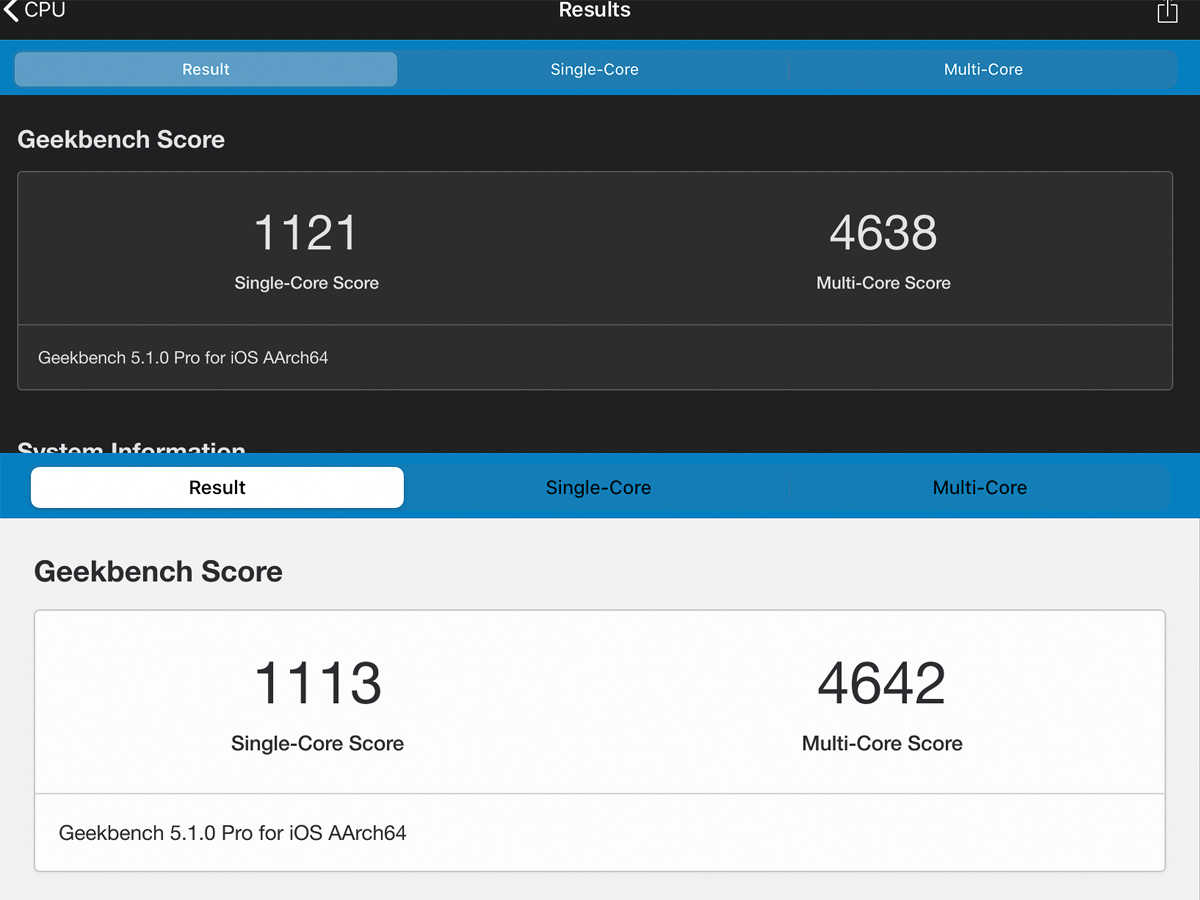Screen dimensions: 1200x900
Task: Select Result tab in light-theme view
Action: [x=217, y=488]
